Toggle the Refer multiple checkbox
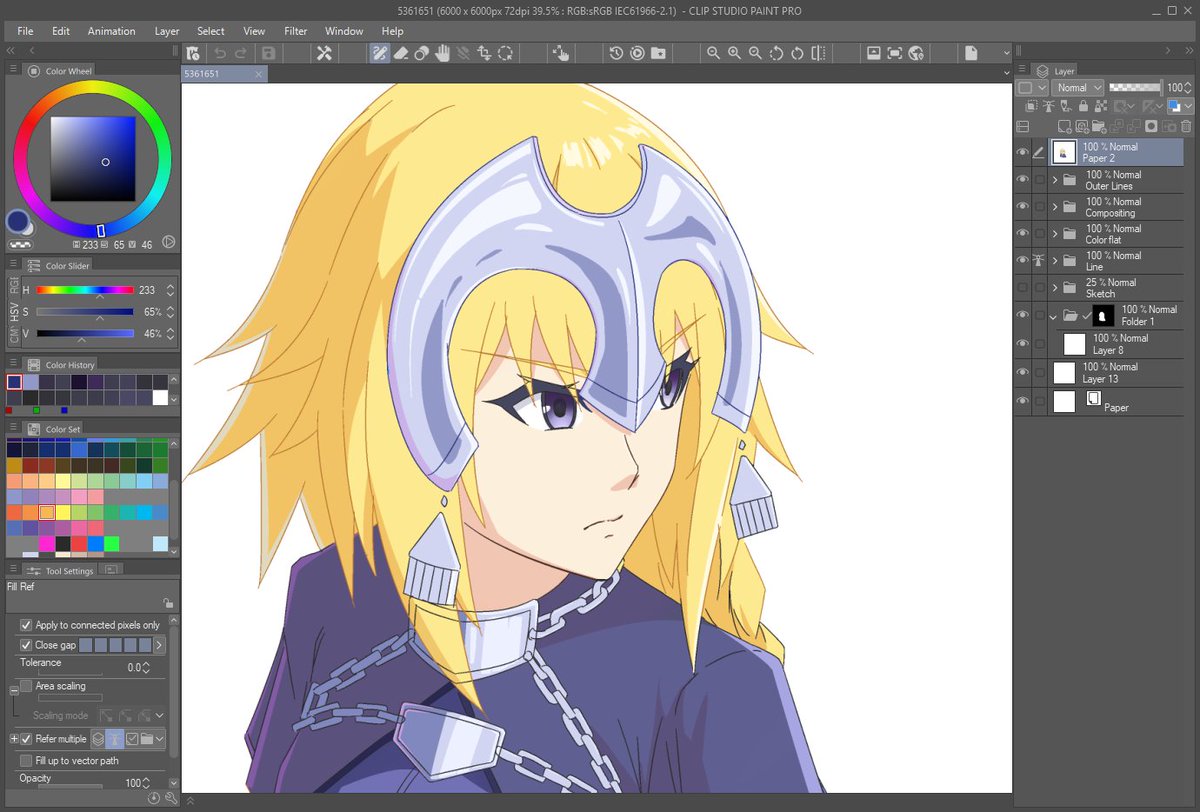Viewport: 1200px width, 812px height. pos(26,739)
